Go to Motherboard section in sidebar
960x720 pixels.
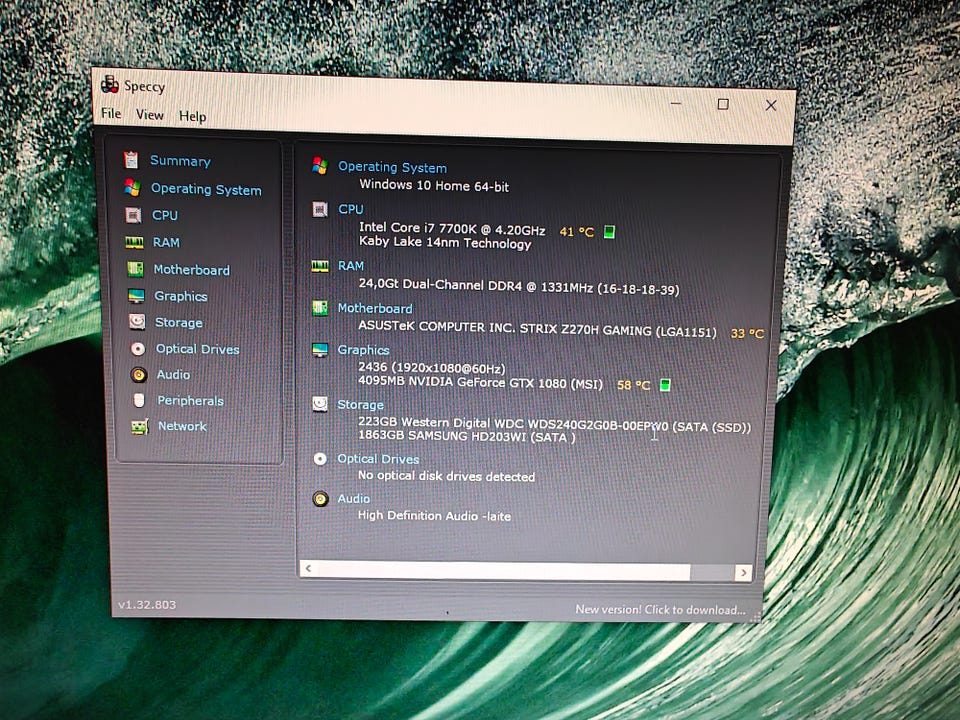point(192,269)
